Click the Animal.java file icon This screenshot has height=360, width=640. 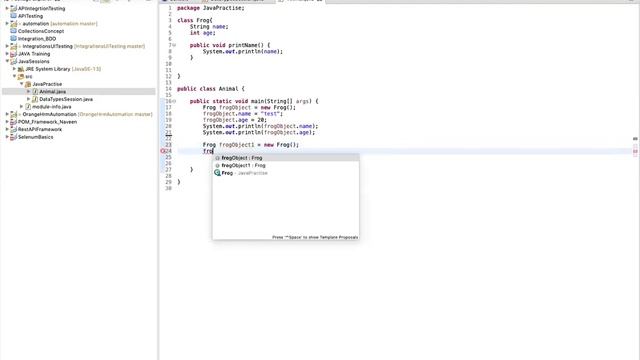coord(35,91)
